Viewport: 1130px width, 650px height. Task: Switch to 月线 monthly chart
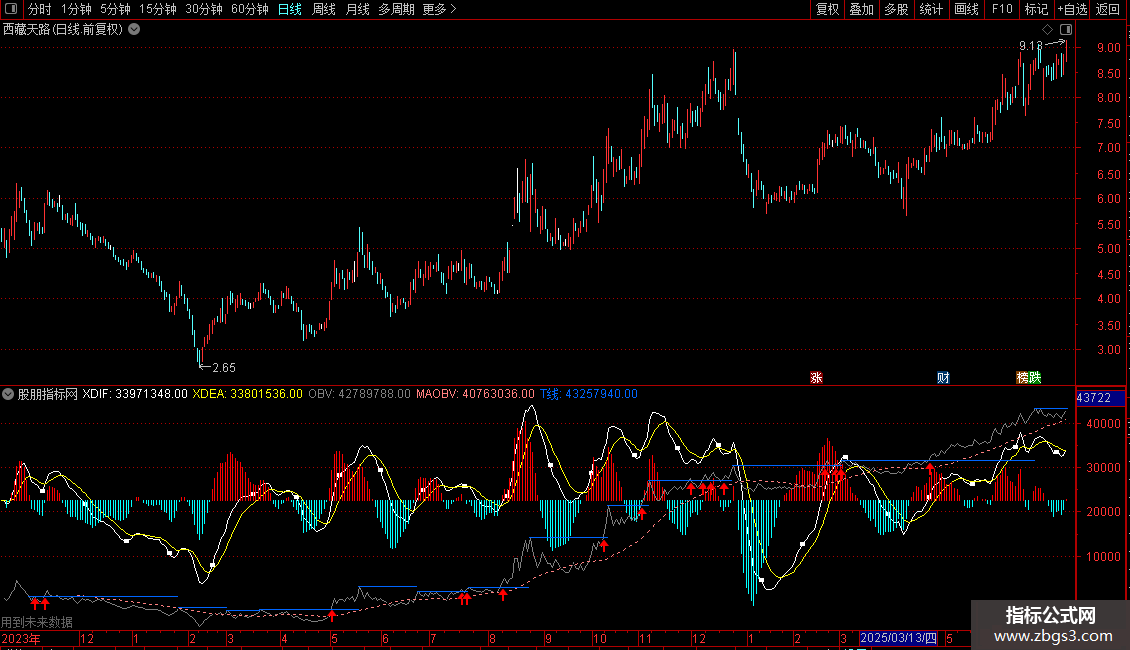pos(357,9)
